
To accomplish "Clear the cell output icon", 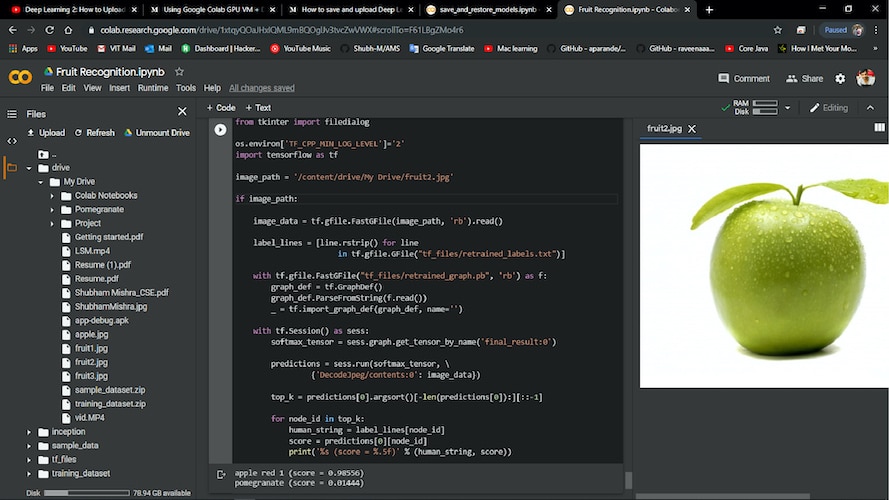I will pyautogui.click(x=220, y=476).
